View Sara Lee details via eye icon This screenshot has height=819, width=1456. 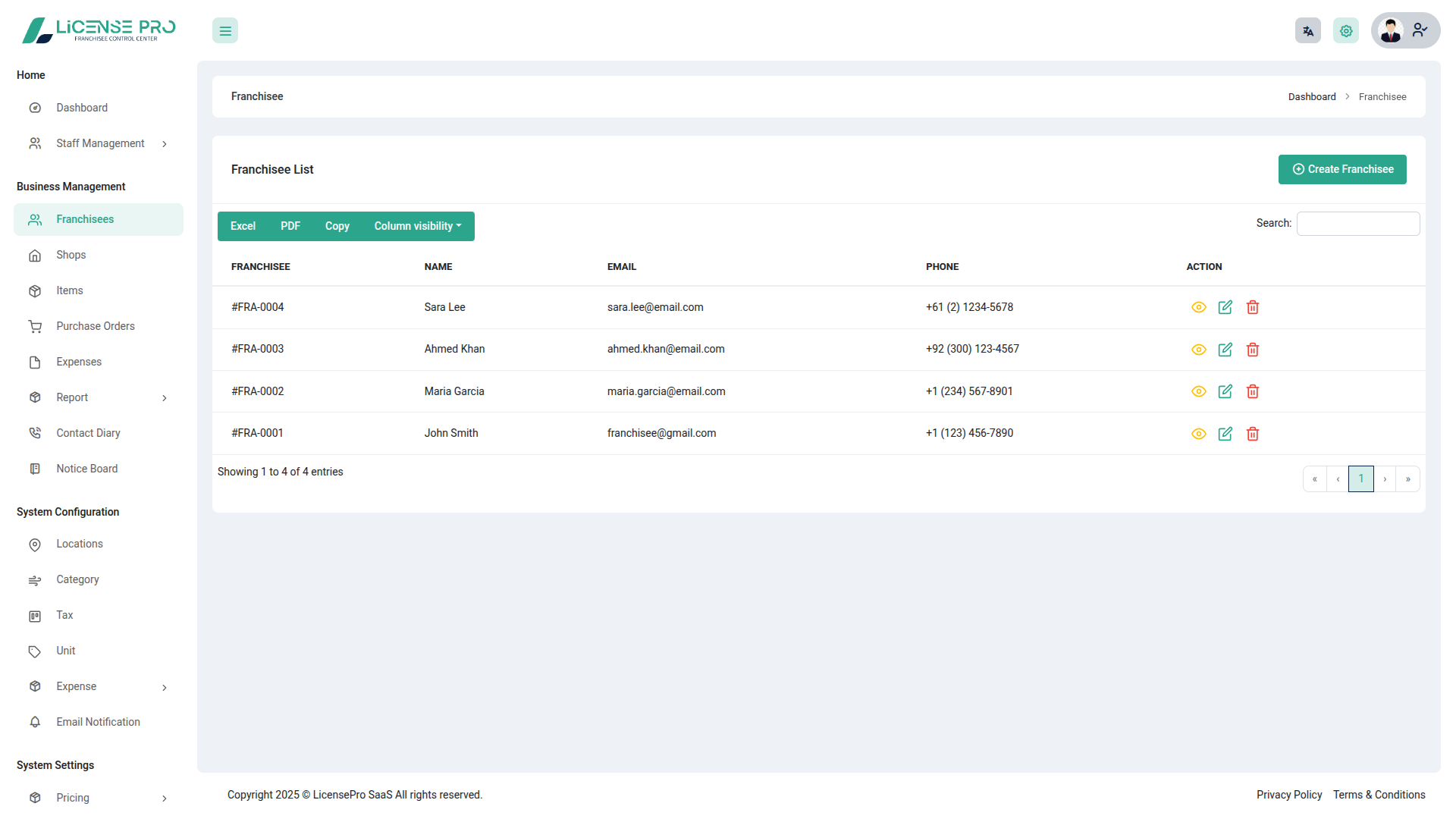click(1198, 307)
